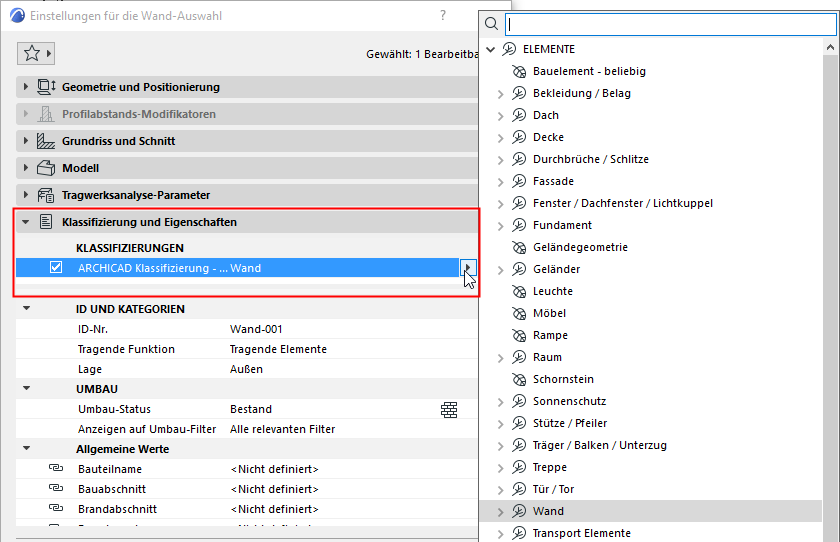Uncheck the ARCHICAD Klassifizierung checkbox
This screenshot has width=840, height=542.
point(56,267)
